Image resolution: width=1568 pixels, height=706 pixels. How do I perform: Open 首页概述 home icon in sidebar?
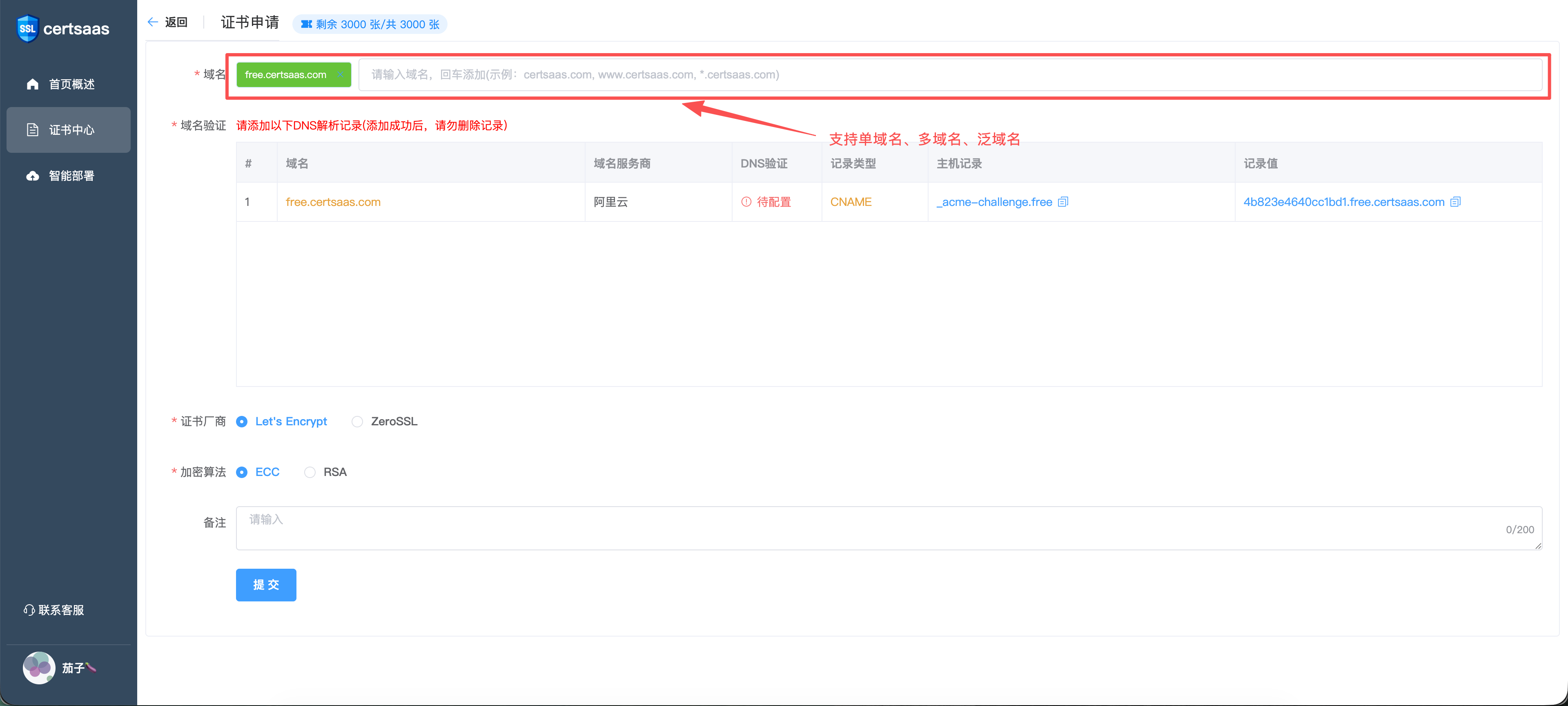33,84
